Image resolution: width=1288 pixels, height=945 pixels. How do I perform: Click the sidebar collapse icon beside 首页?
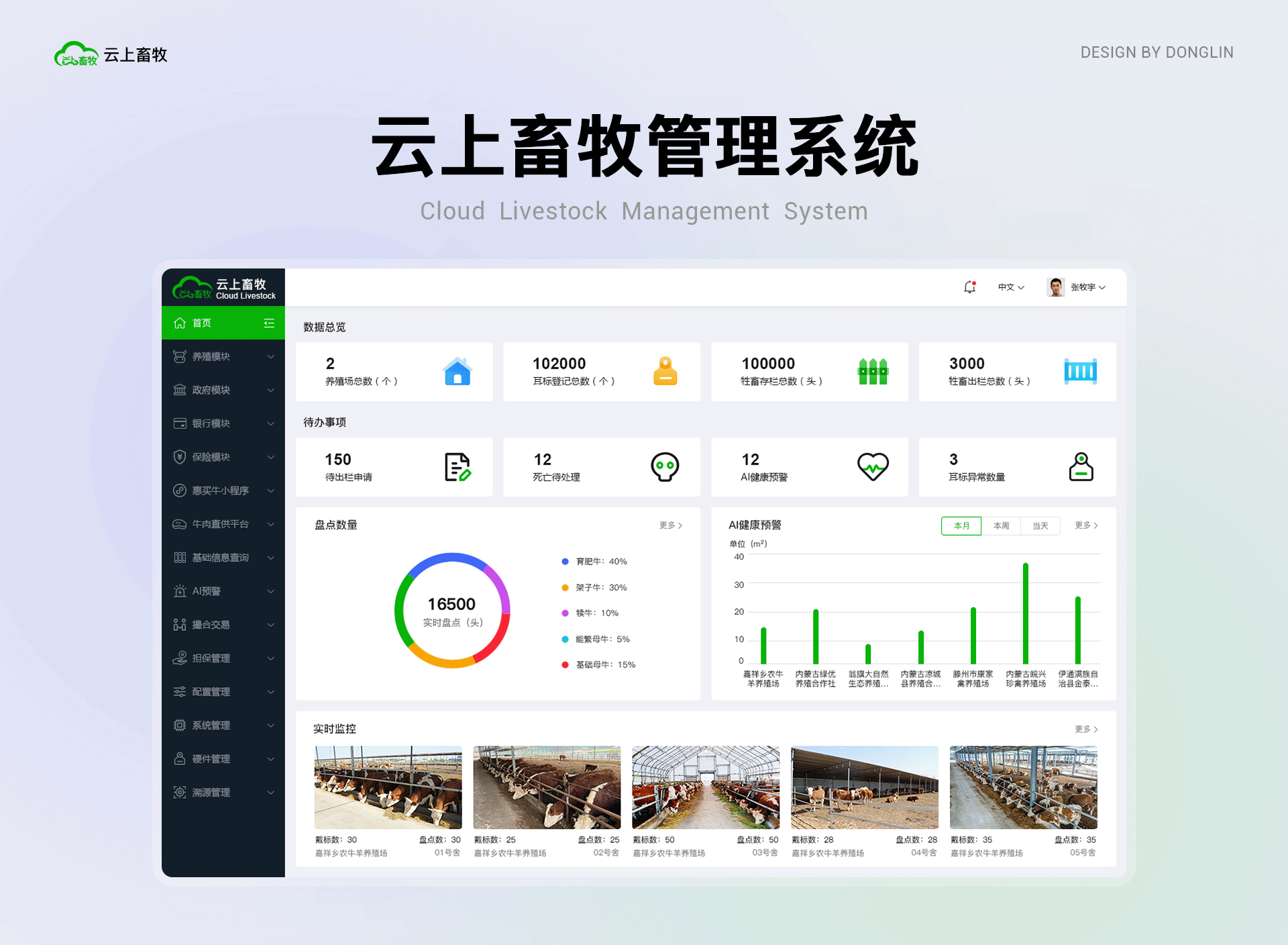(268, 323)
